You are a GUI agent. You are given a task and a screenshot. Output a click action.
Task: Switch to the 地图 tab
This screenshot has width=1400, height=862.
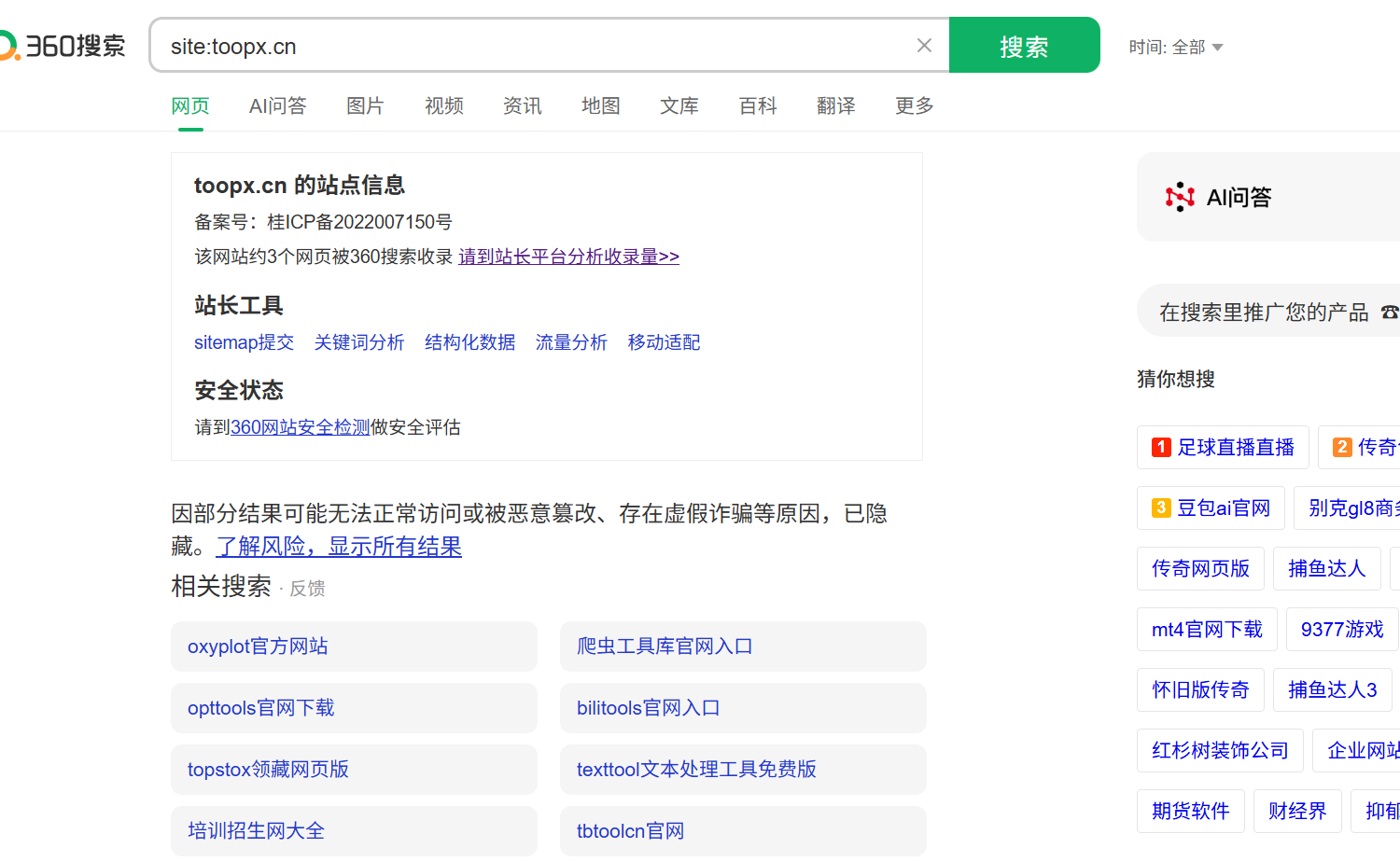601,106
